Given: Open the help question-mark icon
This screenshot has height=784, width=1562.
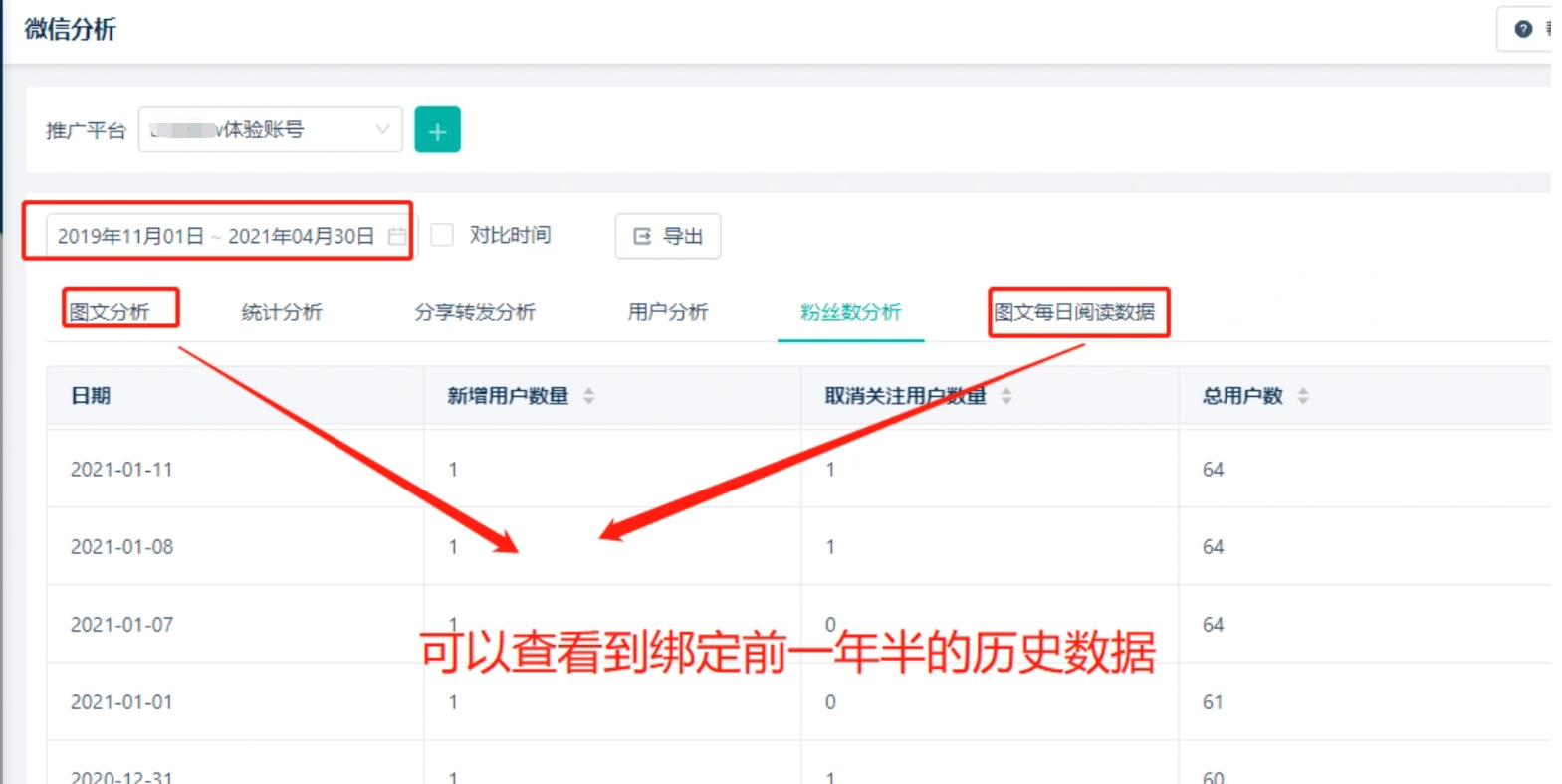Looking at the screenshot, I should point(1522,29).
